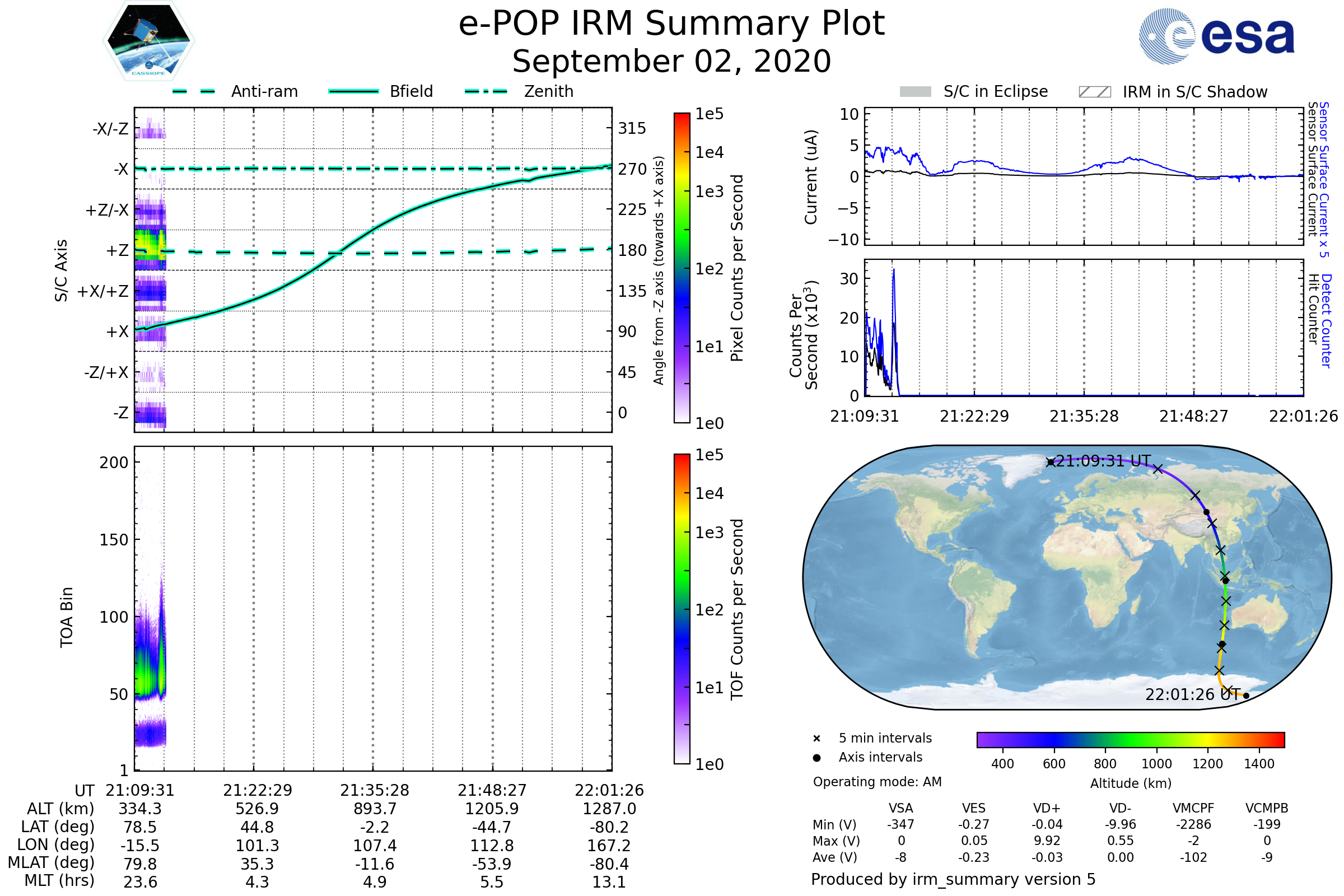Click the Bfield solid legend line
Viewport: 1344px width, 896px height.
pyautogui.click(x=353, y=91)
